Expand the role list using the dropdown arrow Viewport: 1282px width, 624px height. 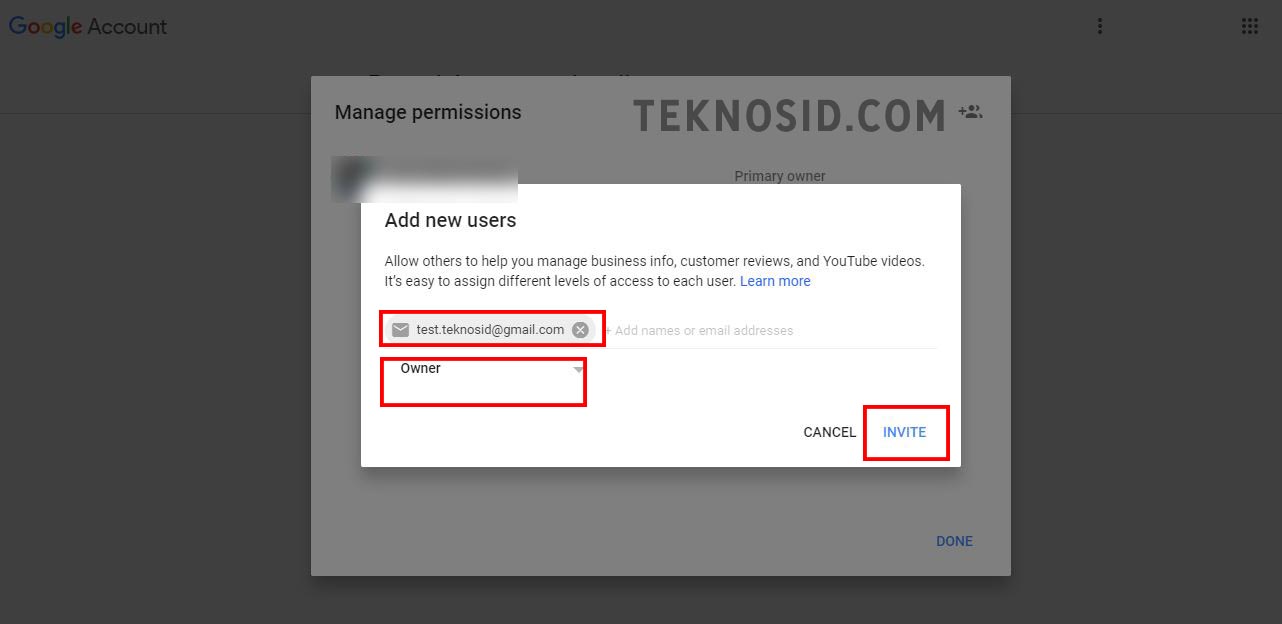pyautogui.click(x=578, y=370)
